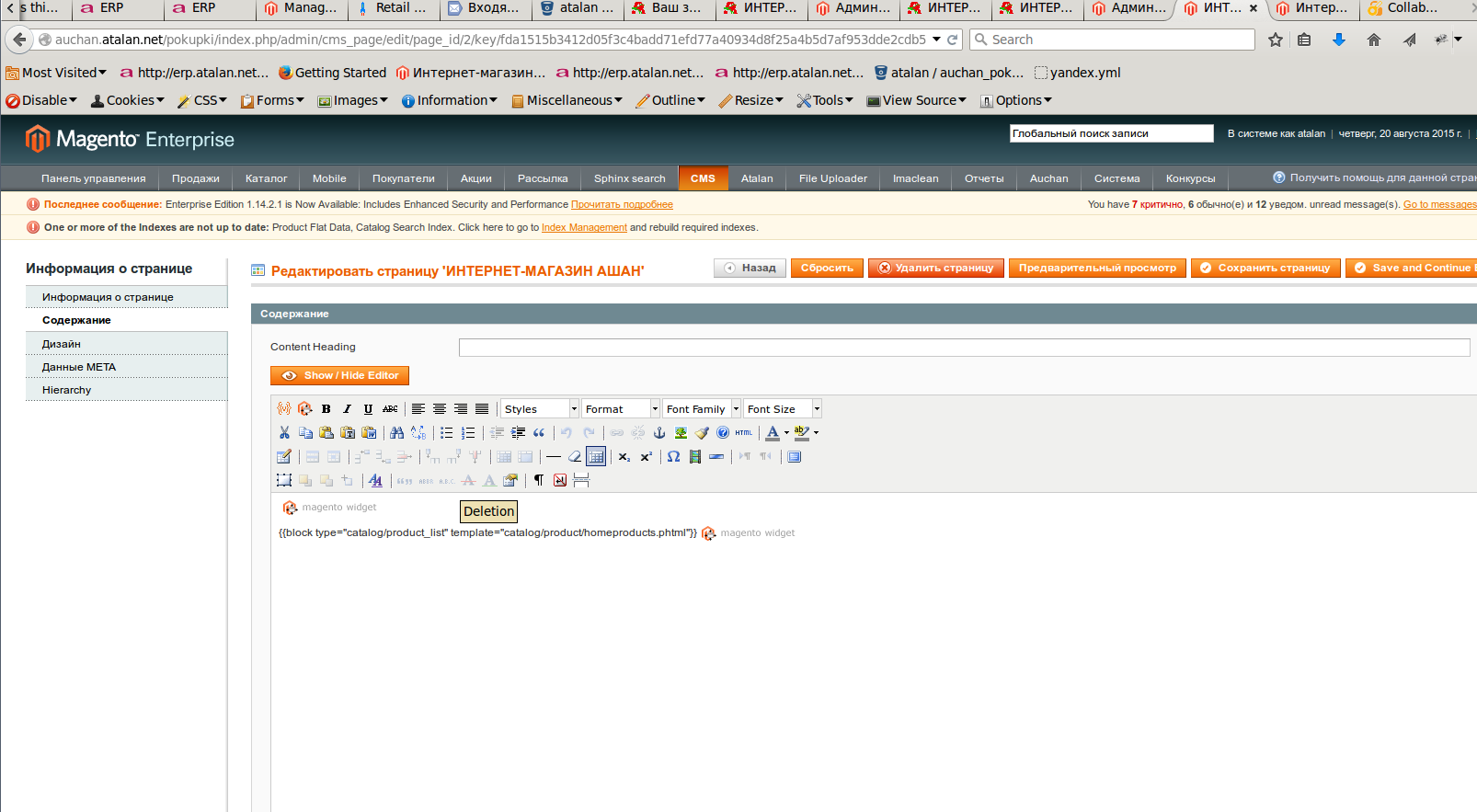Viewport: 1477px width, 812px height.
Task: Remove formatting with eraser icon
Action: pos(575,456)
